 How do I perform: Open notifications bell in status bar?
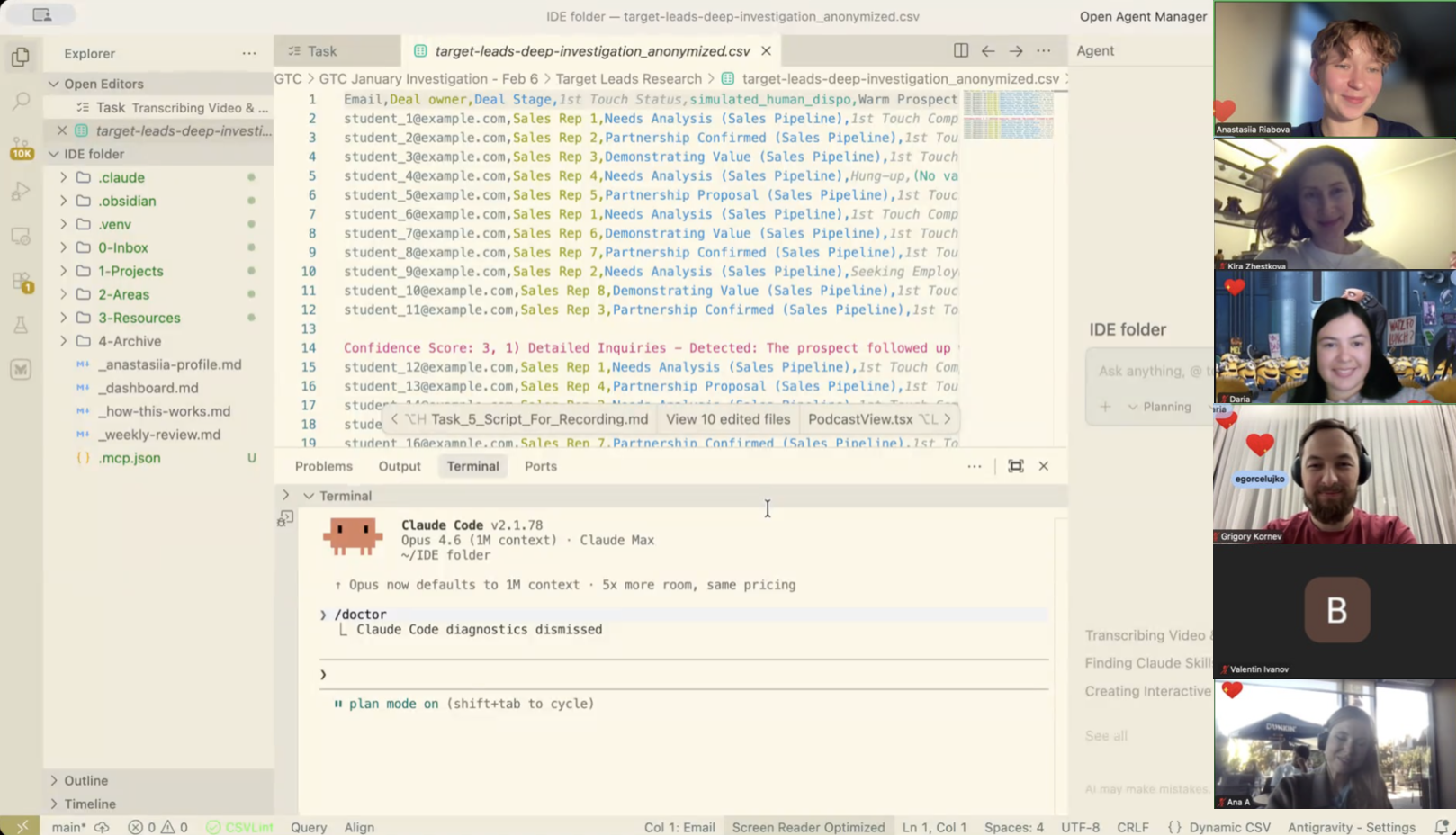click(x=1441, y=827)
